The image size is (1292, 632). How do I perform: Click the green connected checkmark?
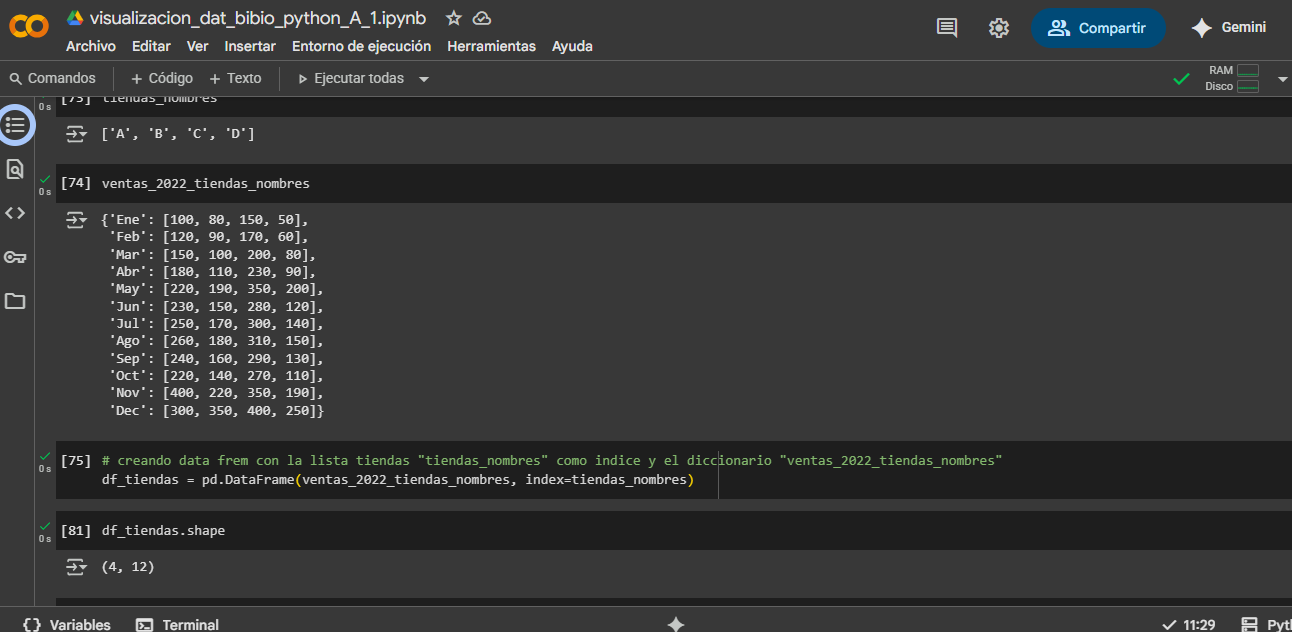click(1181, 78)
